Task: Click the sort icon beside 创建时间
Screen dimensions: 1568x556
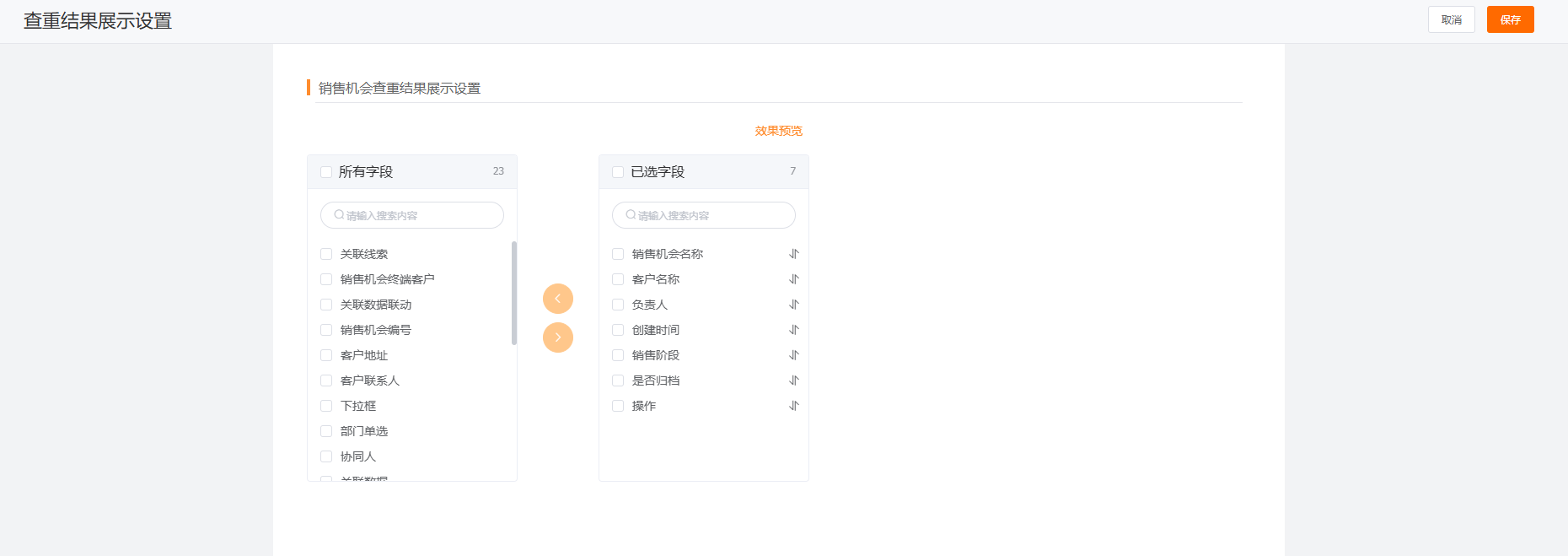Action: coord(793,330)
